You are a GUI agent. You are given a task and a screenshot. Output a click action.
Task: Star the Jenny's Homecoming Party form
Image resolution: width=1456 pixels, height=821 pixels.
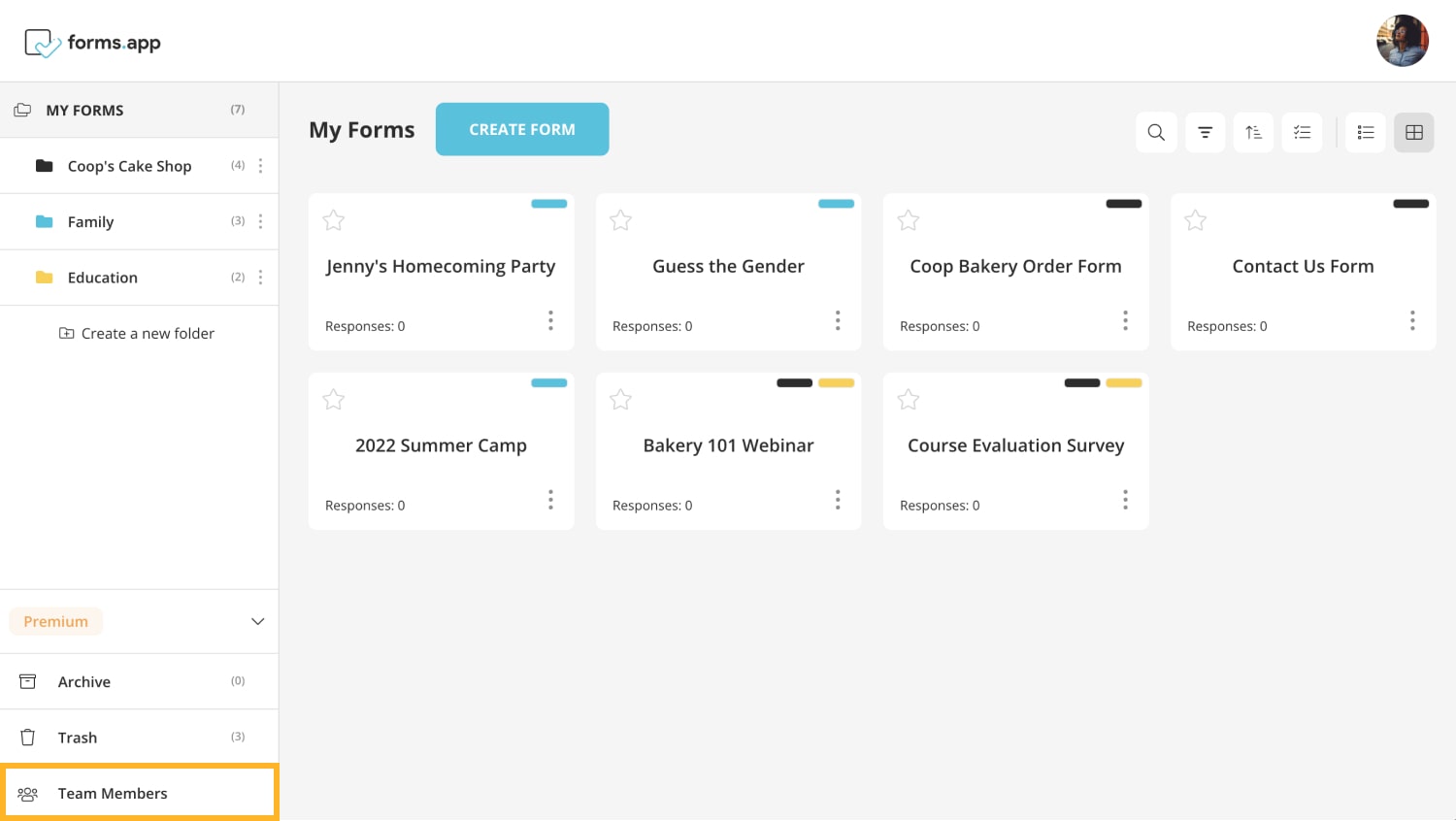(x=334, y=220)
